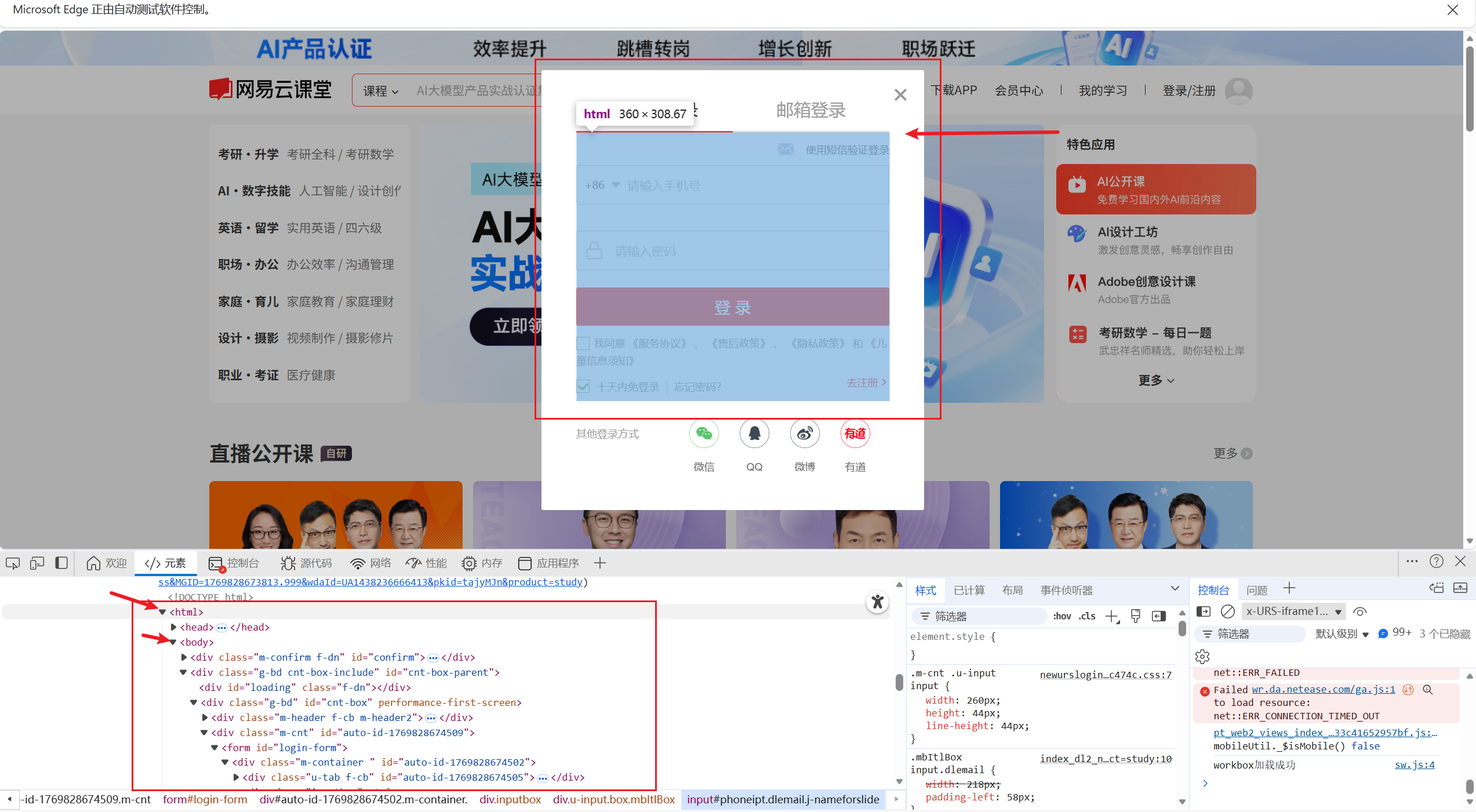The width and height of the screenshot is (1476, 812).
Task: Toggle the device emulation icon
Action: pyautogui.click(x=37, y=563)
